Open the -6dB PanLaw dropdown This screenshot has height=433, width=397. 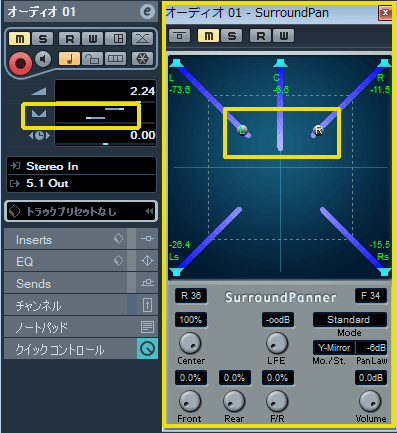[x=371, y=348]
